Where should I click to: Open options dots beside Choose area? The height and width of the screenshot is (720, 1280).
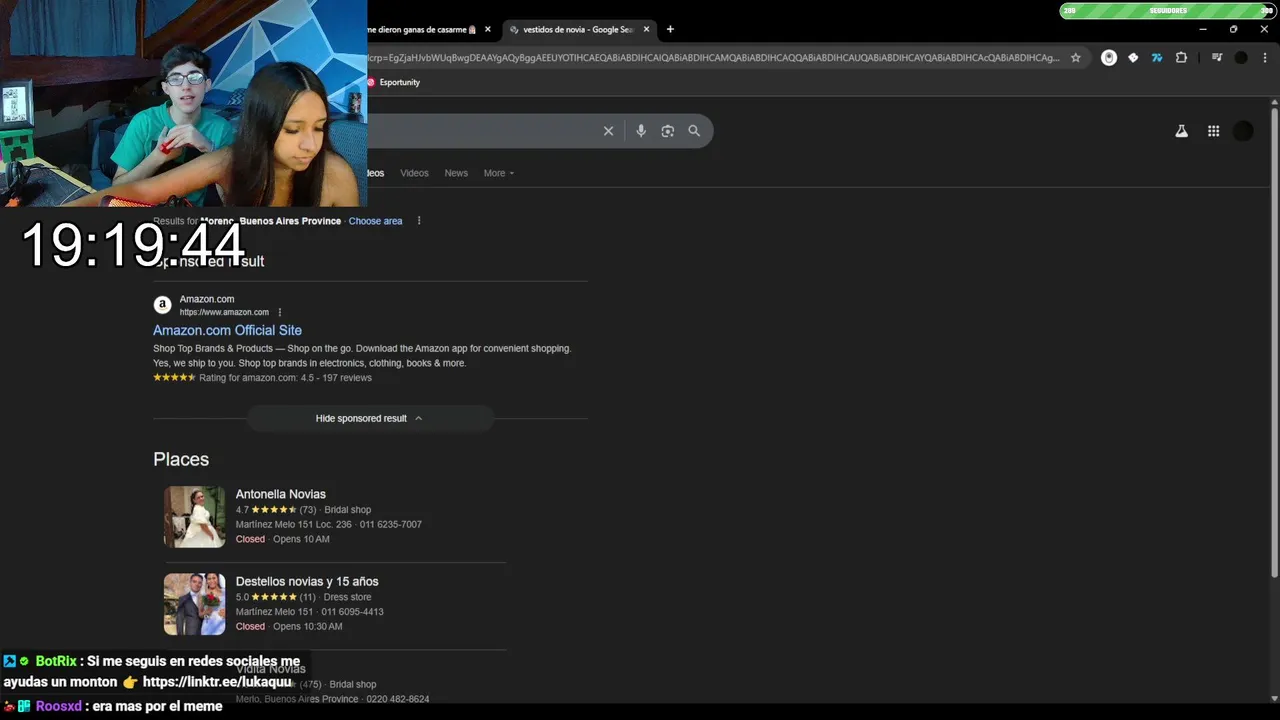[419, 221]
